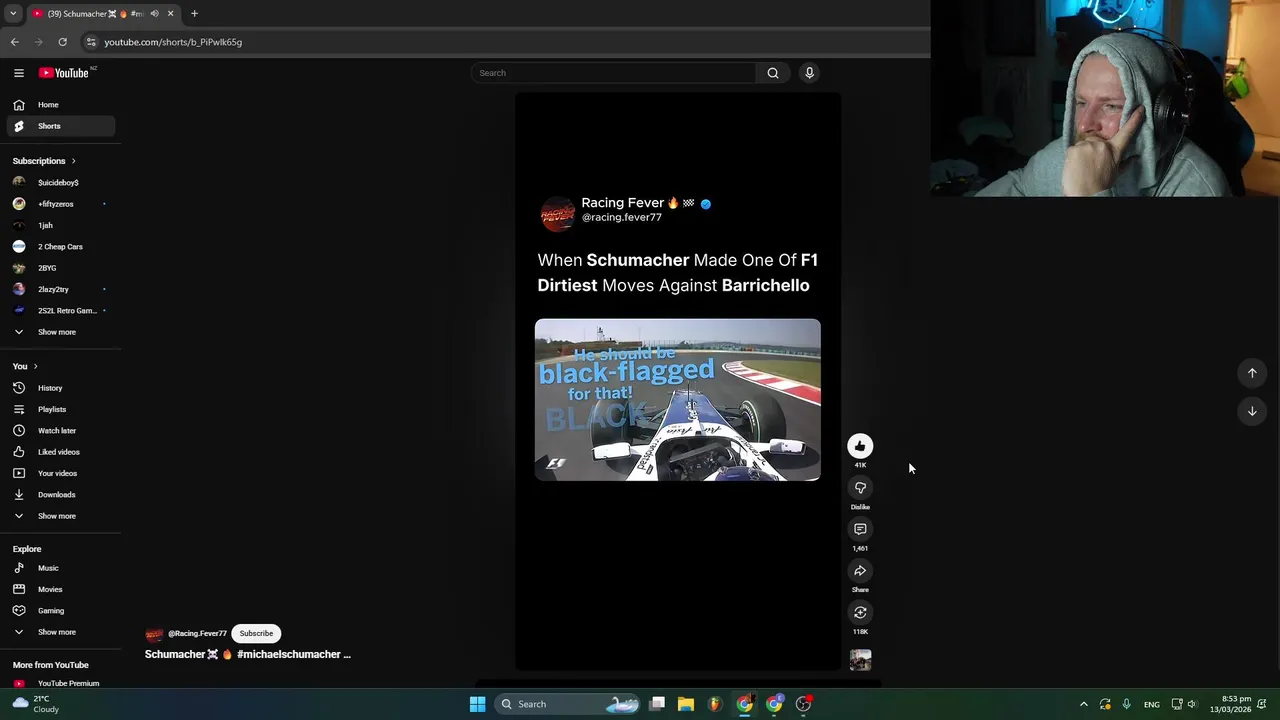Viewport: 1280px width, 720px height.
Task: Open the 1jah channel
Action: pos(60,226)
